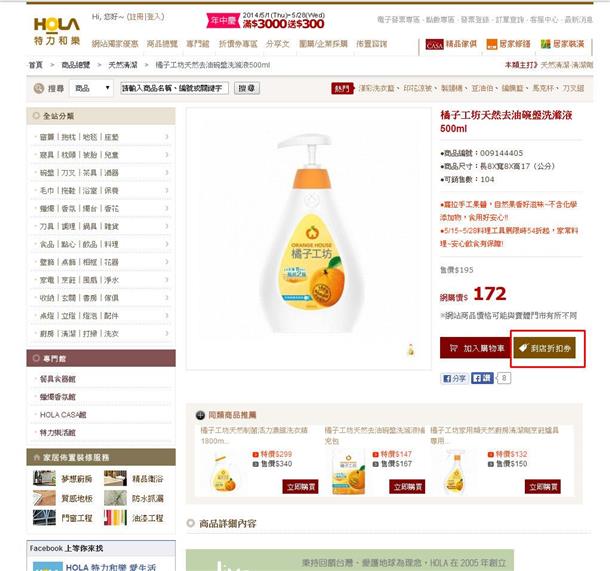Click the Facebook share icon button
Viewport: 610px width, 571px height.
[x=454, y=378]
